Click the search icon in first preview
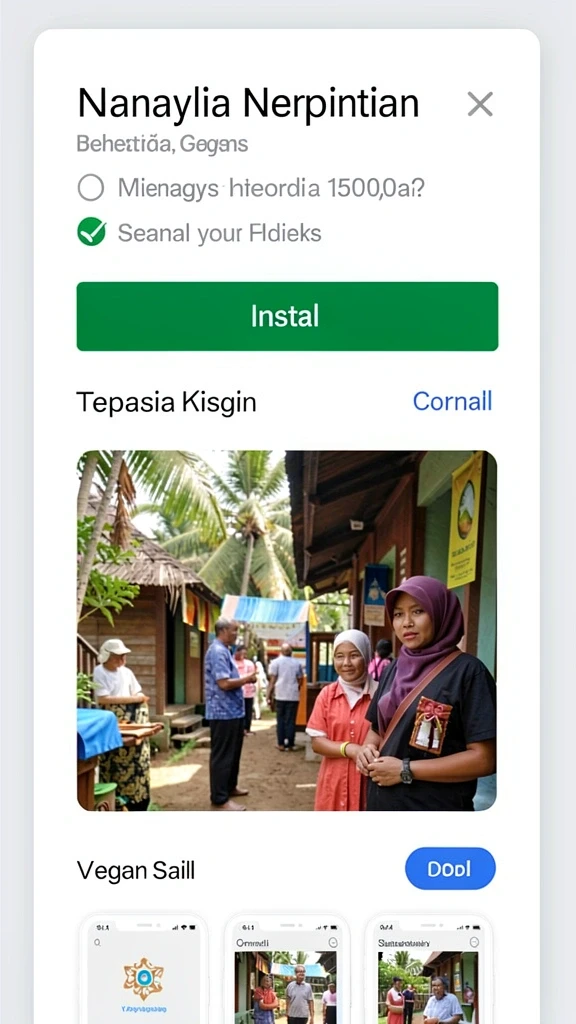The height and width of the screenshot is (1024, 576). pos(97,942)
